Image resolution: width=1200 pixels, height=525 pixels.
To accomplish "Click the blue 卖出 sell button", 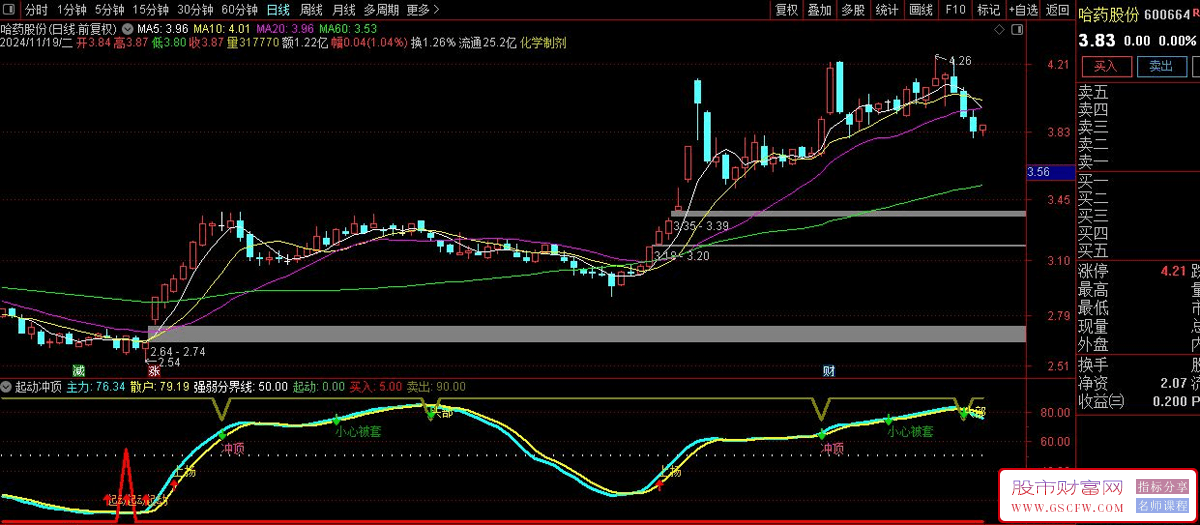I will 1160,66.
